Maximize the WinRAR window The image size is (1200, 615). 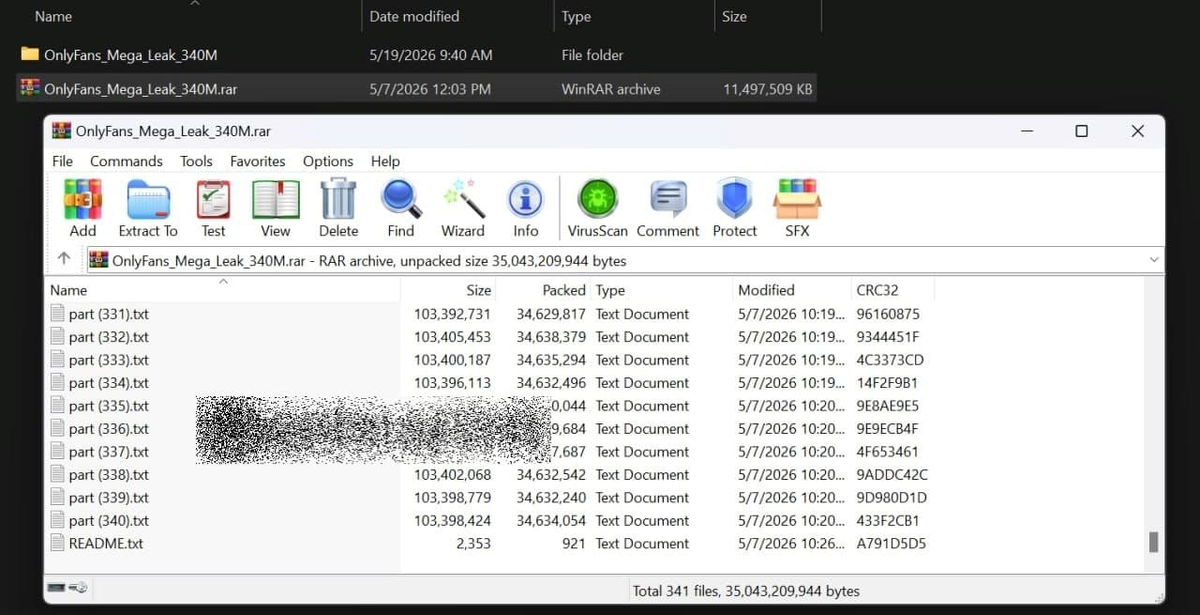(1081, 131)
